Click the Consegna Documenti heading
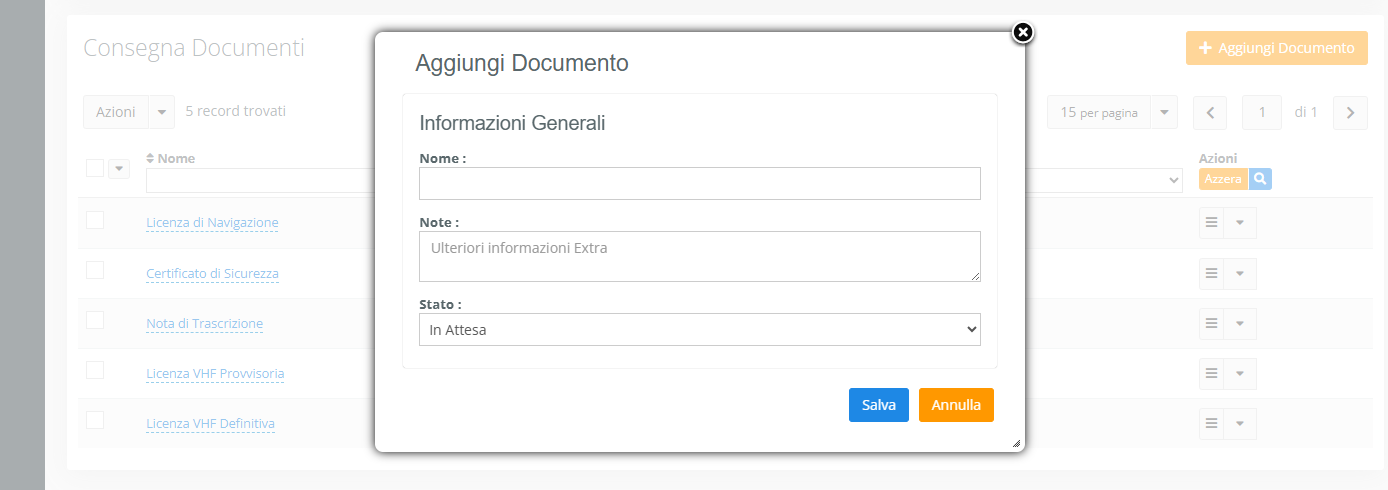The width and height of the screenshot is (1388, 490). [194, 47]
